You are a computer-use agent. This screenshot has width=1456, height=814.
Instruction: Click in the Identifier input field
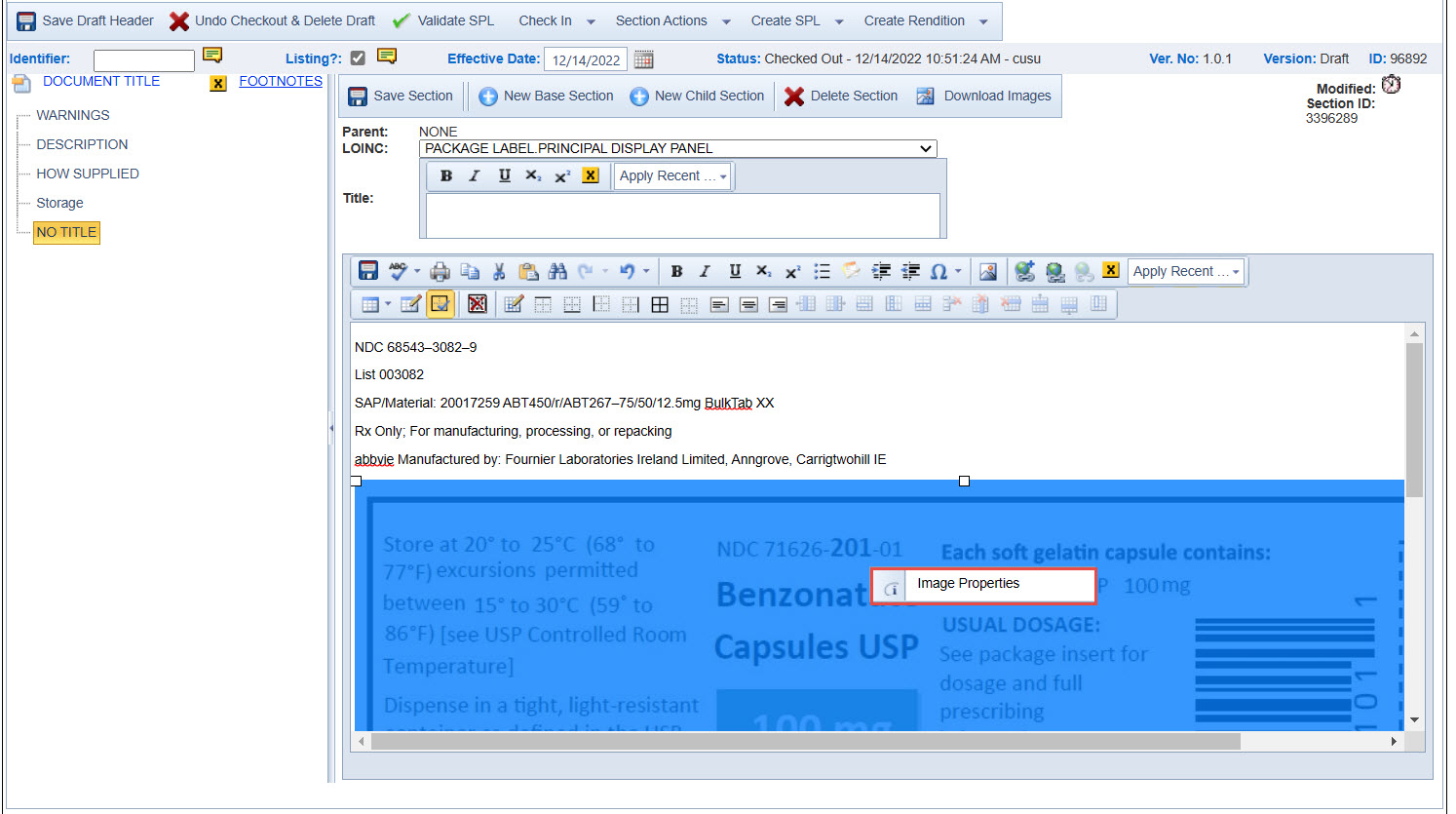(144, 60)
